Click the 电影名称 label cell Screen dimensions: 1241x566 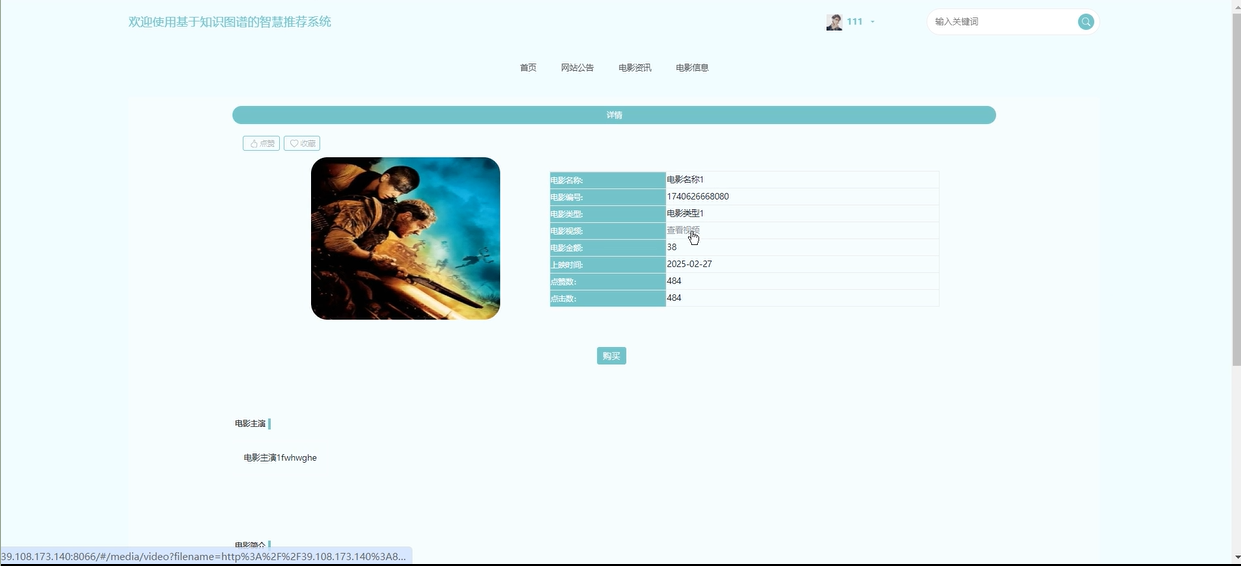(607, 180)
